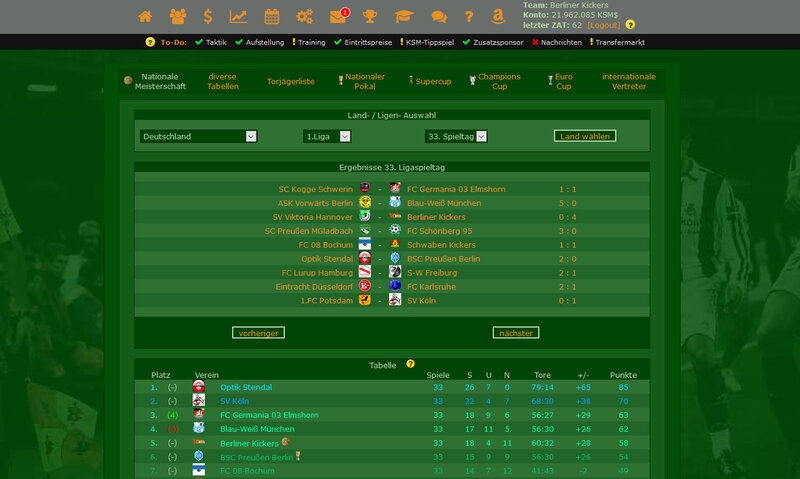Open Training to-do item
The width and height of the screenshot is (800, 479).
pos(312,42)
